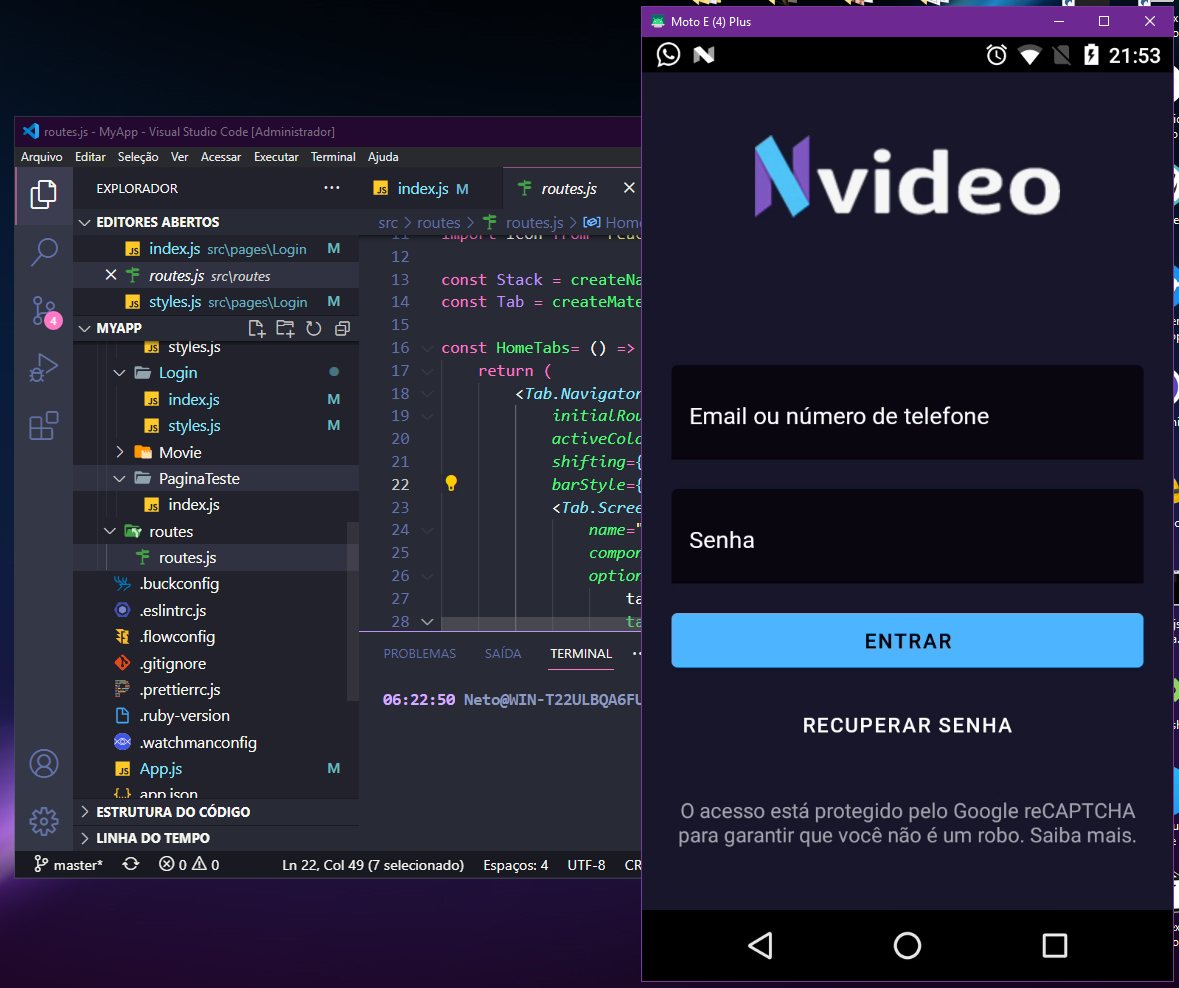Screen dimensions: 1179x988
Task: Click the New Folder icon in MYAPP explorer
Action: point(284,328)
